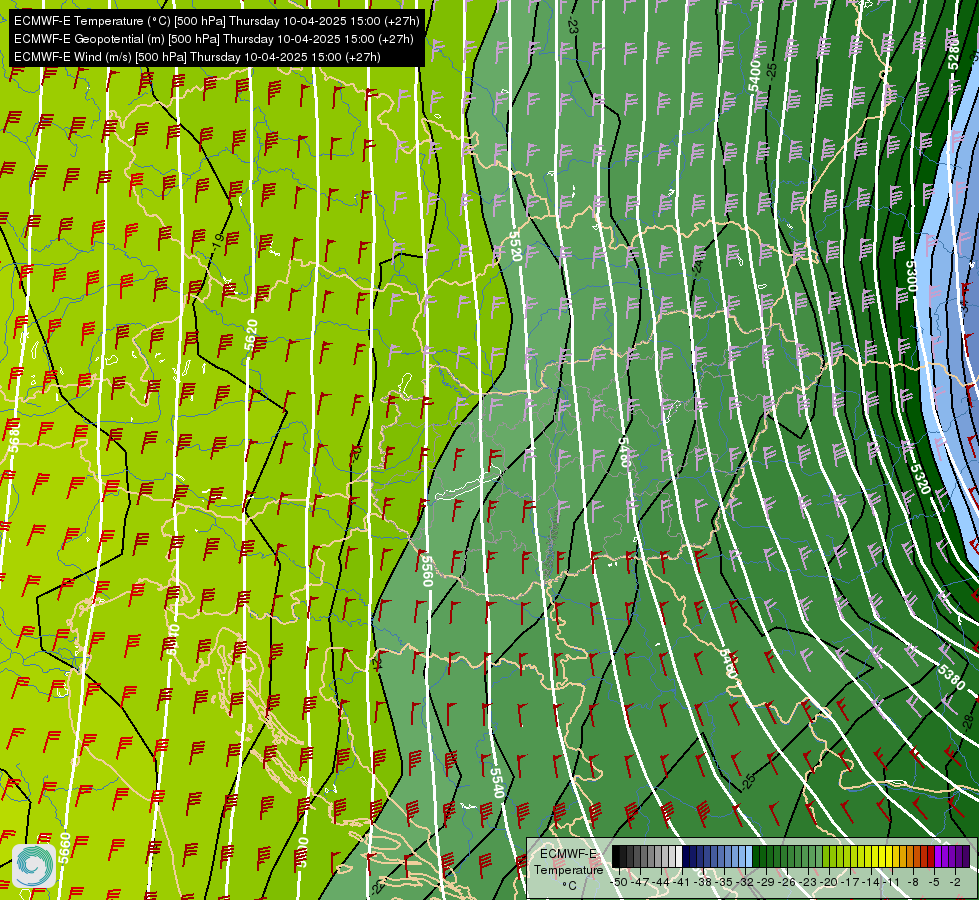
Task: Click the -20 value on the temperature legend
Action: [829, 882]
